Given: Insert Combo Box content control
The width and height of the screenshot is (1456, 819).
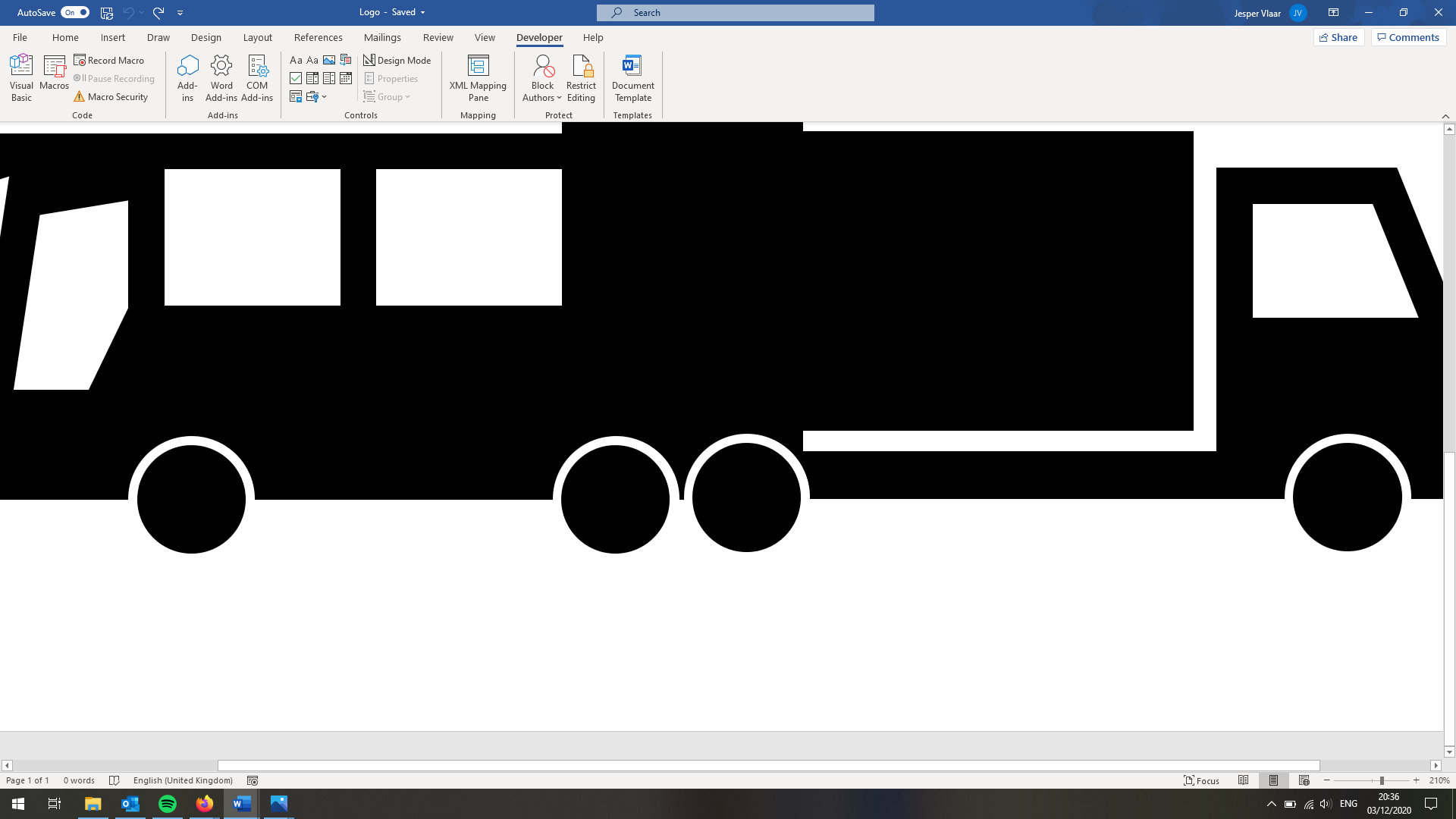Looking at the screenshot, I should pyautogui.click(x=312, y=78).
